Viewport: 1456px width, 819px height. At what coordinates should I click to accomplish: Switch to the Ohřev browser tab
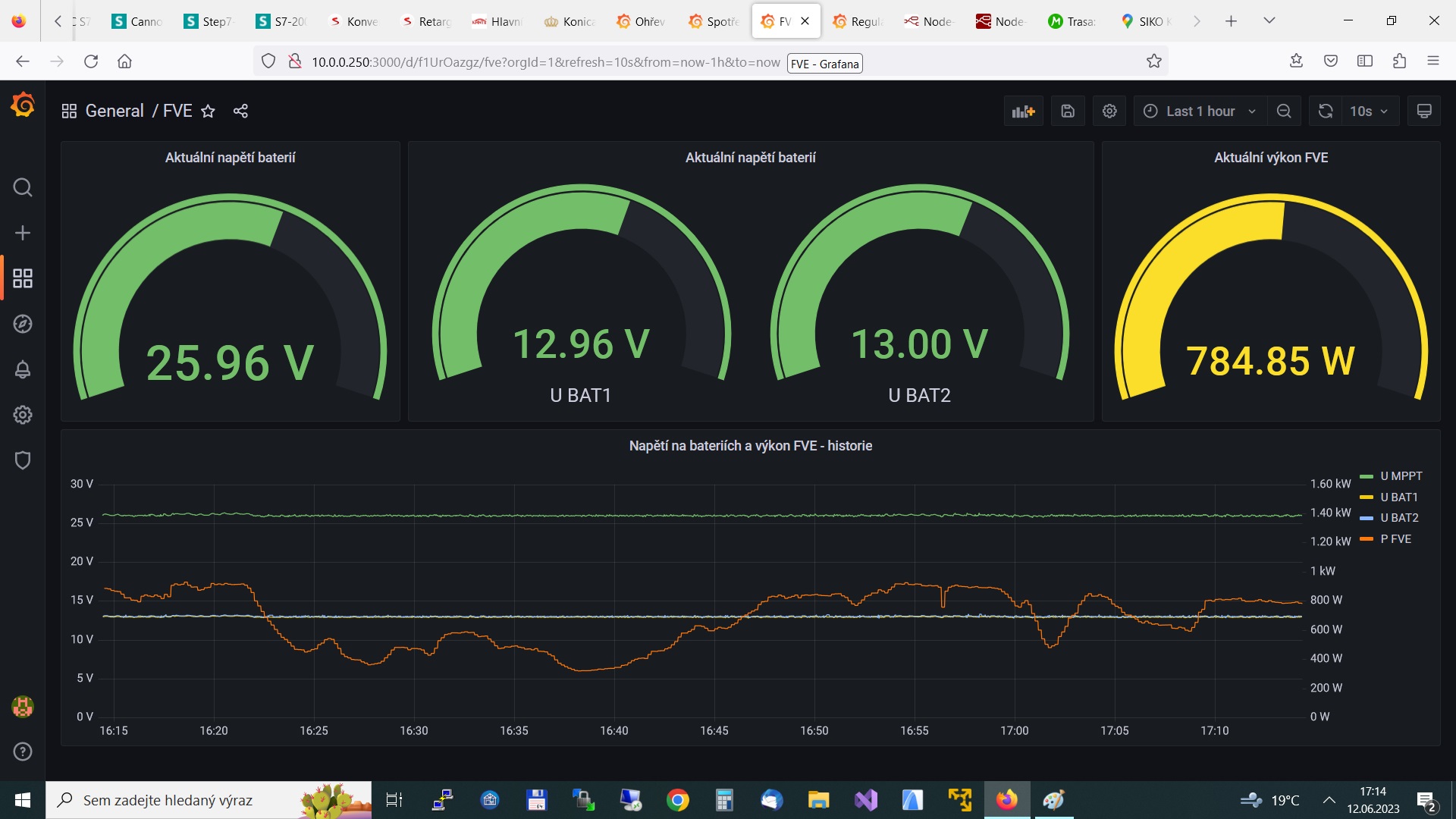(641, 21)
